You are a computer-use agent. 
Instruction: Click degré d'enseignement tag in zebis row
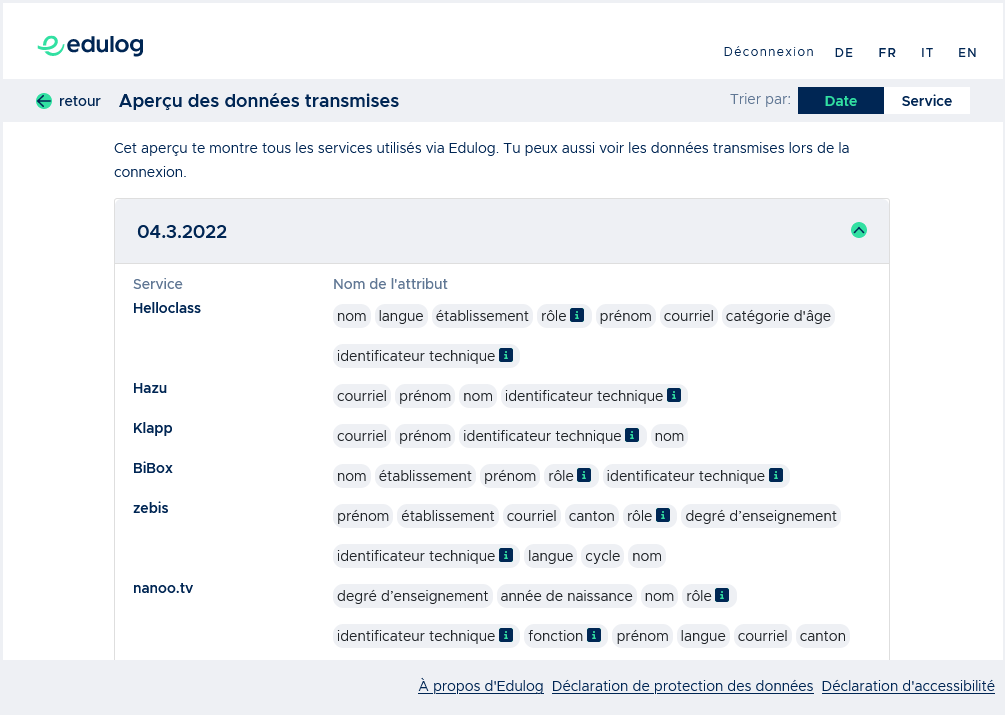pyautogui.click(x=761, y=516)
